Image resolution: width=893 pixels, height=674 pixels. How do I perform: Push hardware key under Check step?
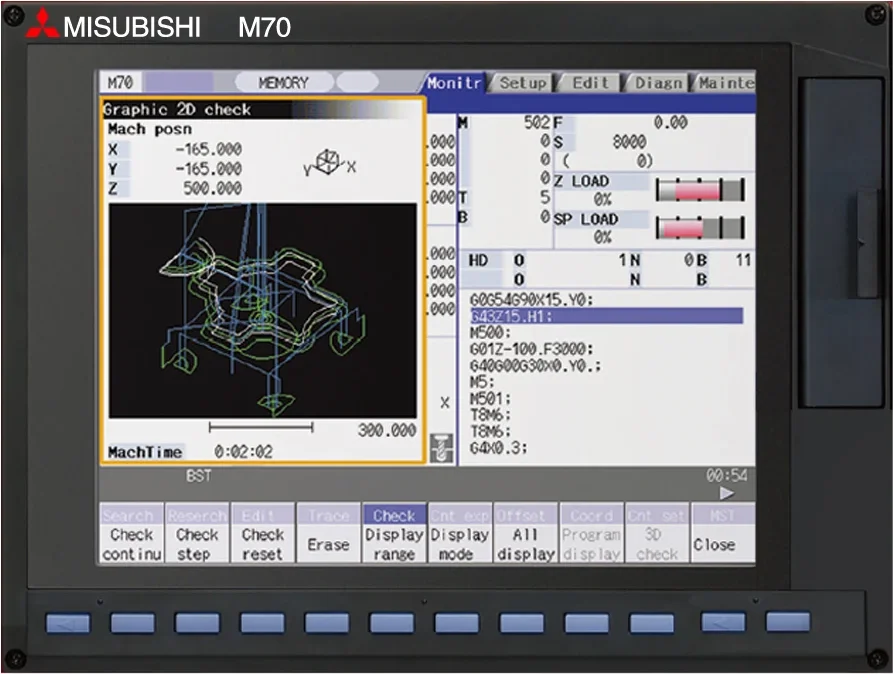(x=197, y=623)
